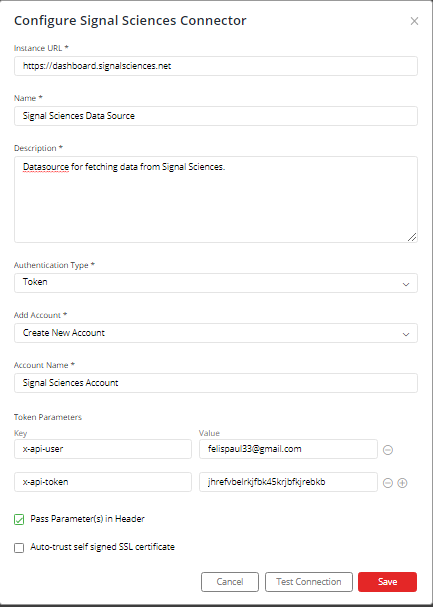The width and height of the screenshot is (433, 607).
Task: Click the dialog title text
Action: pos(130,21)
